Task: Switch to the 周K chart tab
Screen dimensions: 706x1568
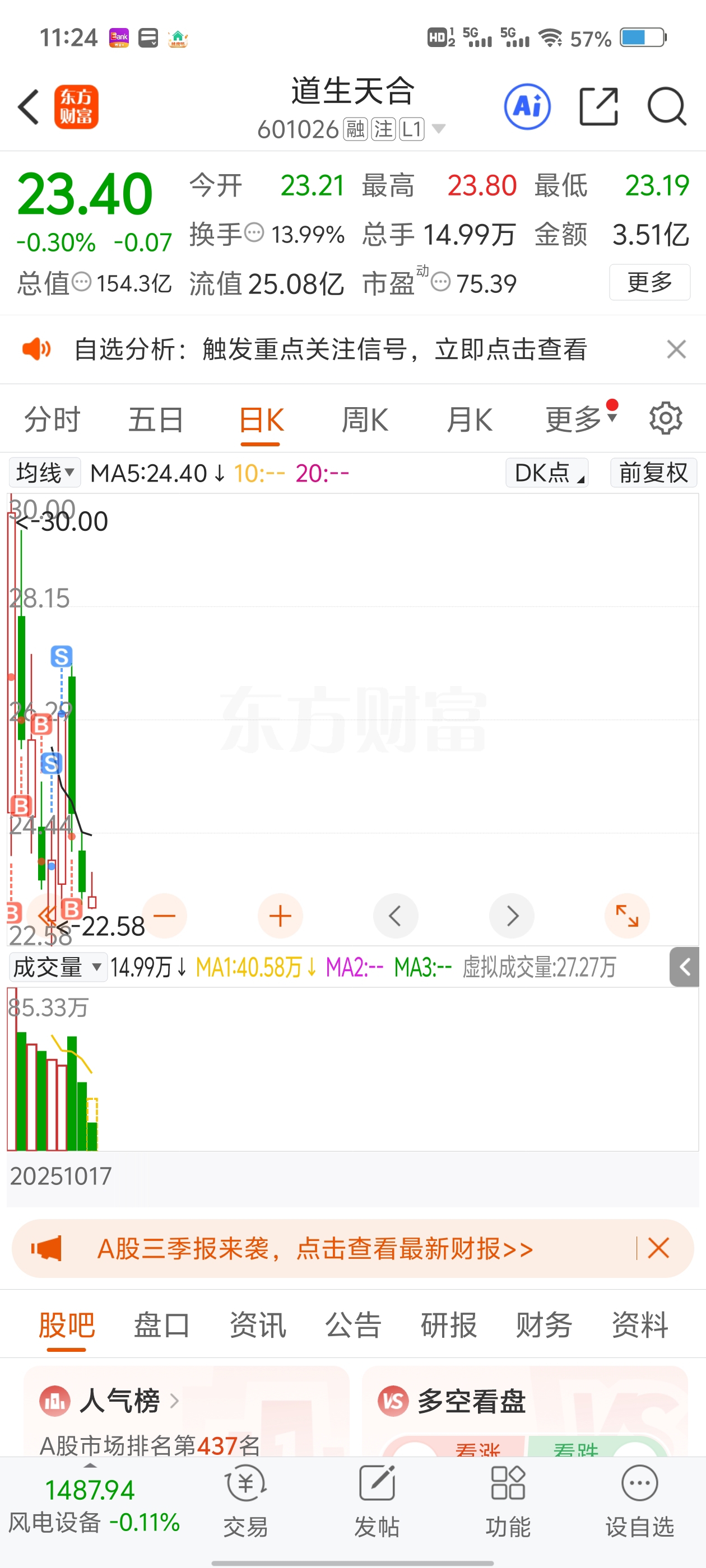Action: pyautogui.click(x=365, y=420)
